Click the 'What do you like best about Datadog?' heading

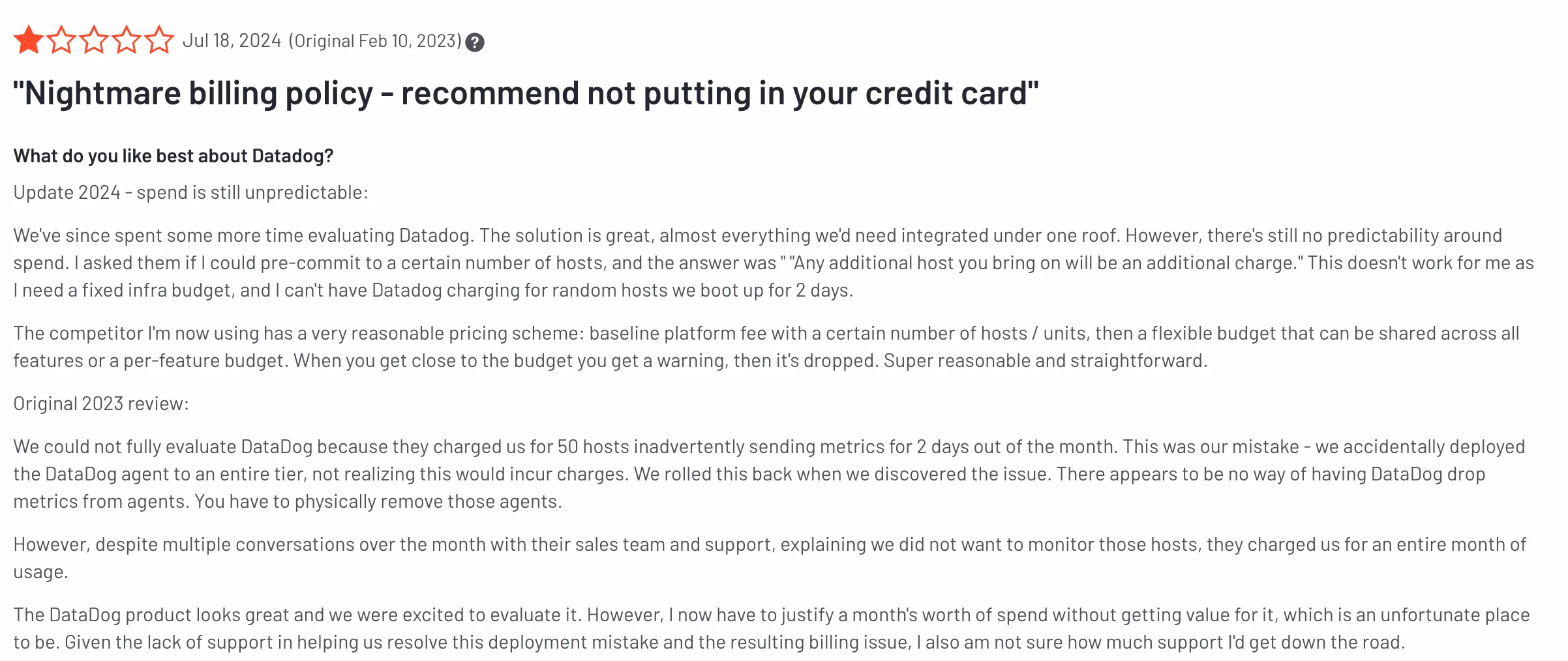(x=173, y=156)
